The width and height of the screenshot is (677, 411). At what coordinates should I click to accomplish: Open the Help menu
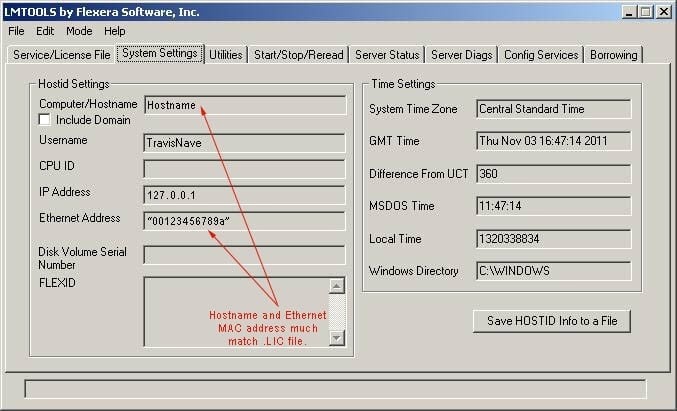point(114,31)
